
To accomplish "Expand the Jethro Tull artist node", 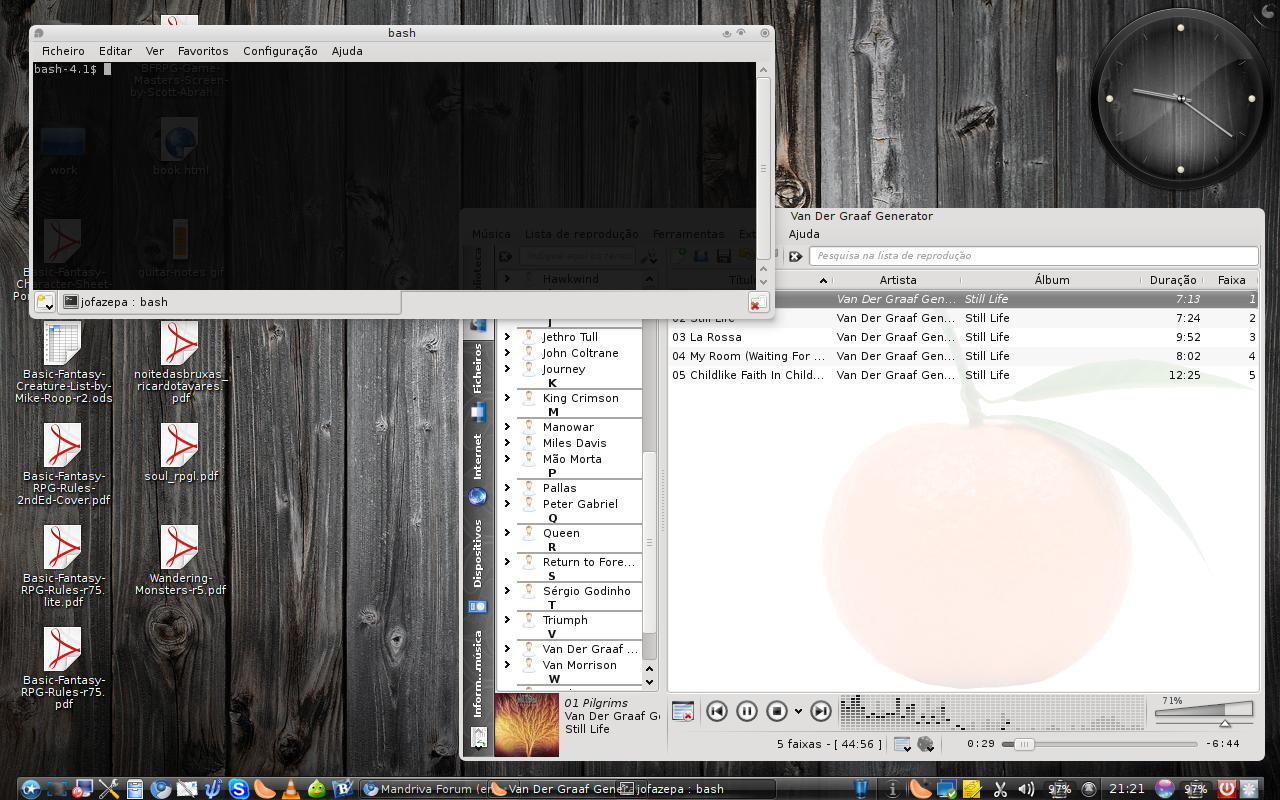I will 507,337.
